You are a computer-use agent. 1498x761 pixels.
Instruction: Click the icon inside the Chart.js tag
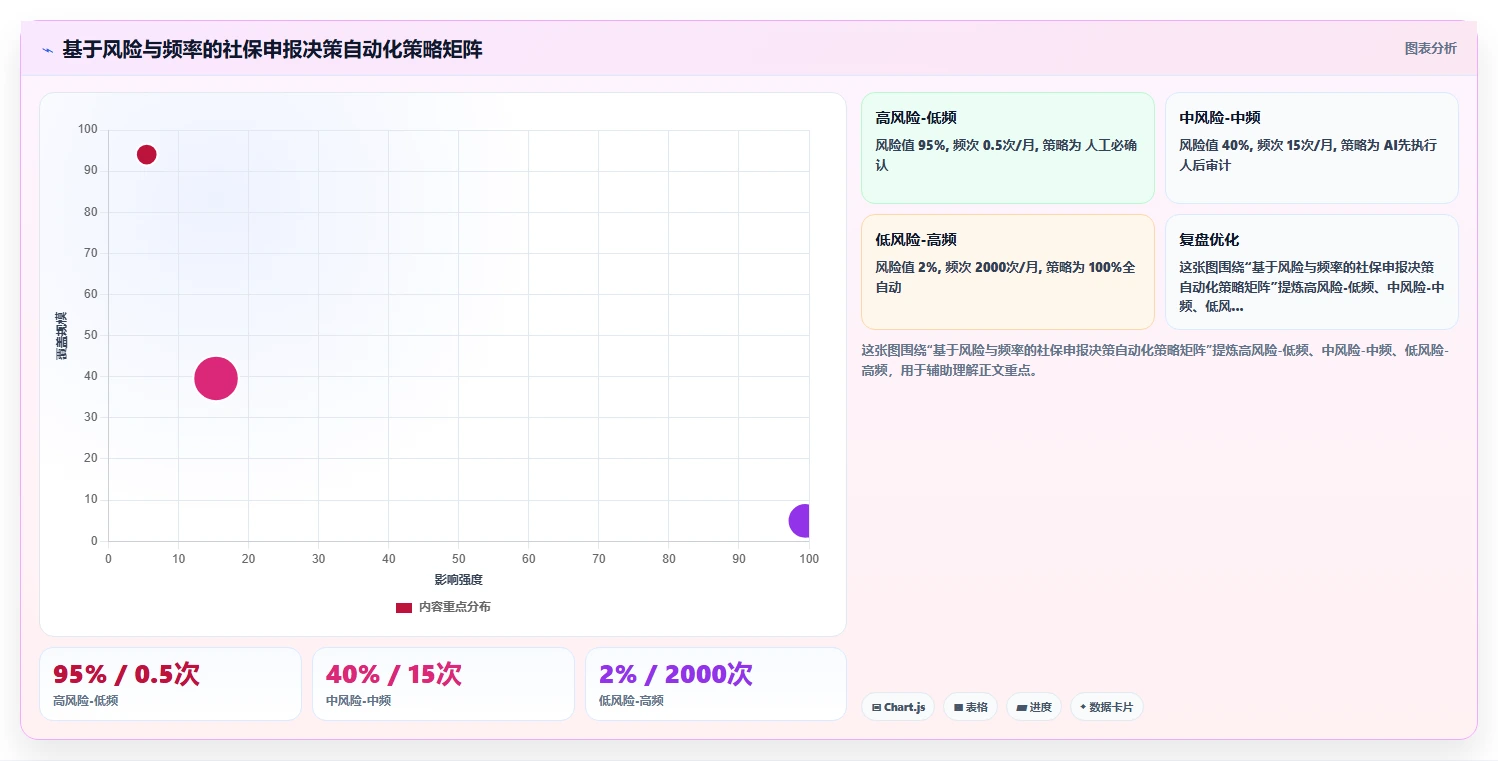click(877, 707)
